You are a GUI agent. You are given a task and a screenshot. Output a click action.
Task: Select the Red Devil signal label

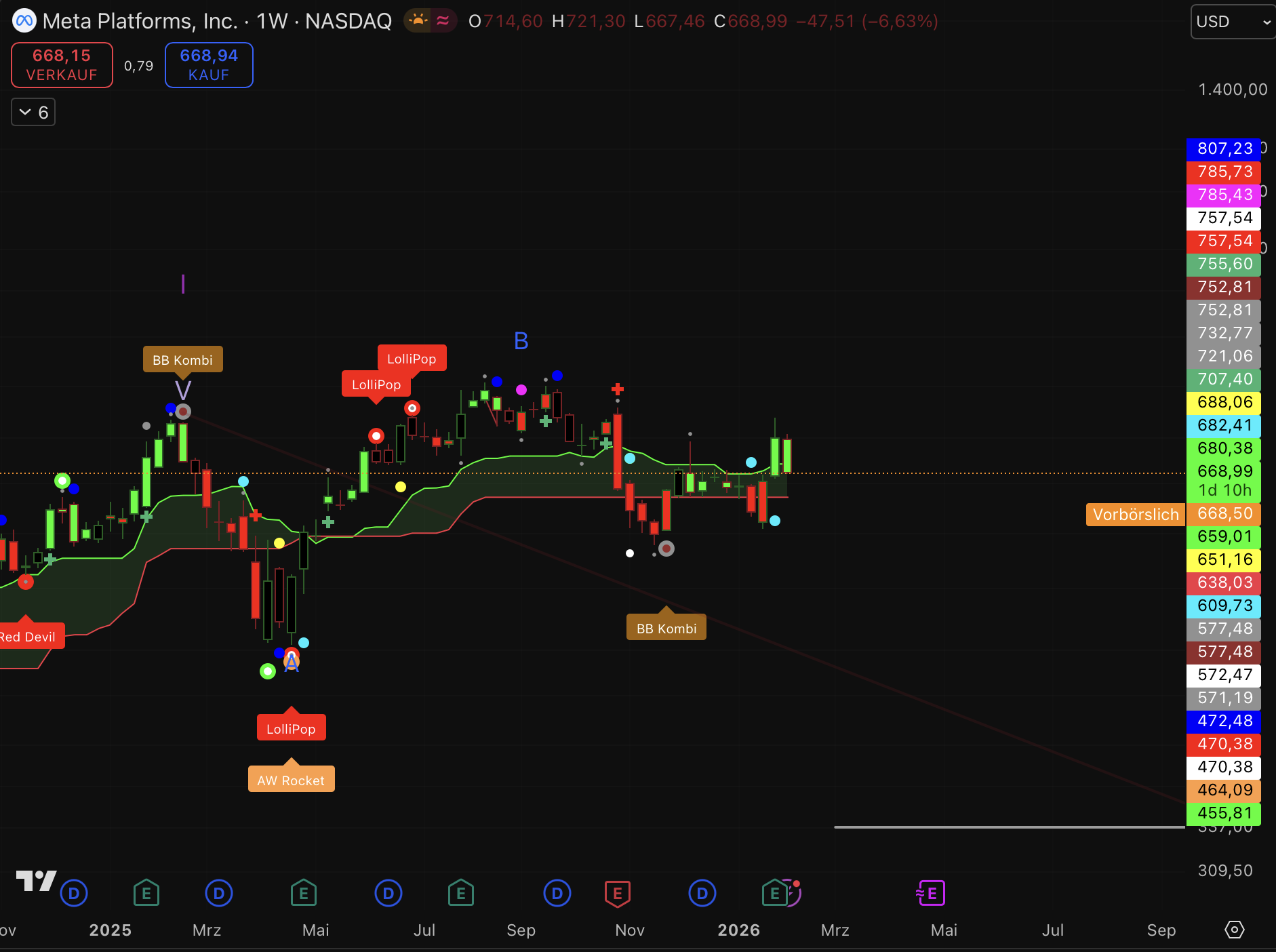click(x=28, y=637)
